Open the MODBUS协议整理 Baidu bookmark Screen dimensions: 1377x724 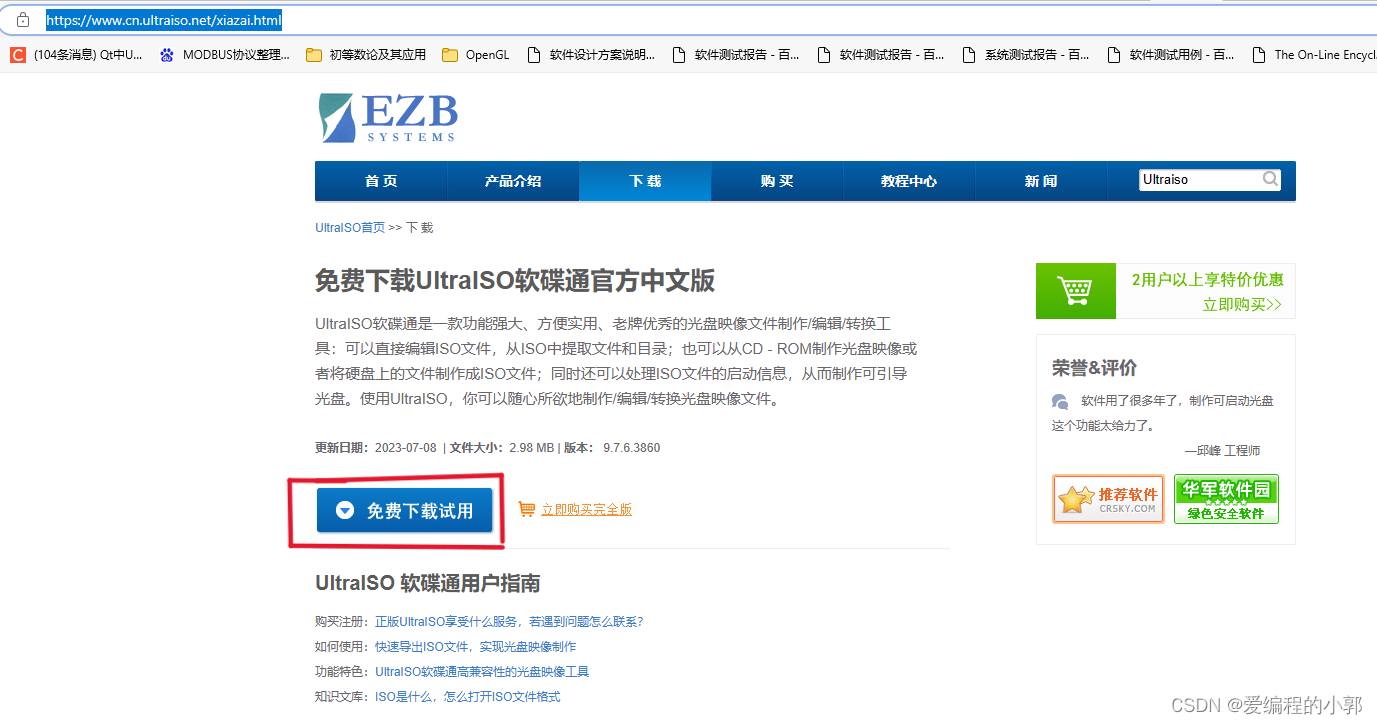[225, 55]
